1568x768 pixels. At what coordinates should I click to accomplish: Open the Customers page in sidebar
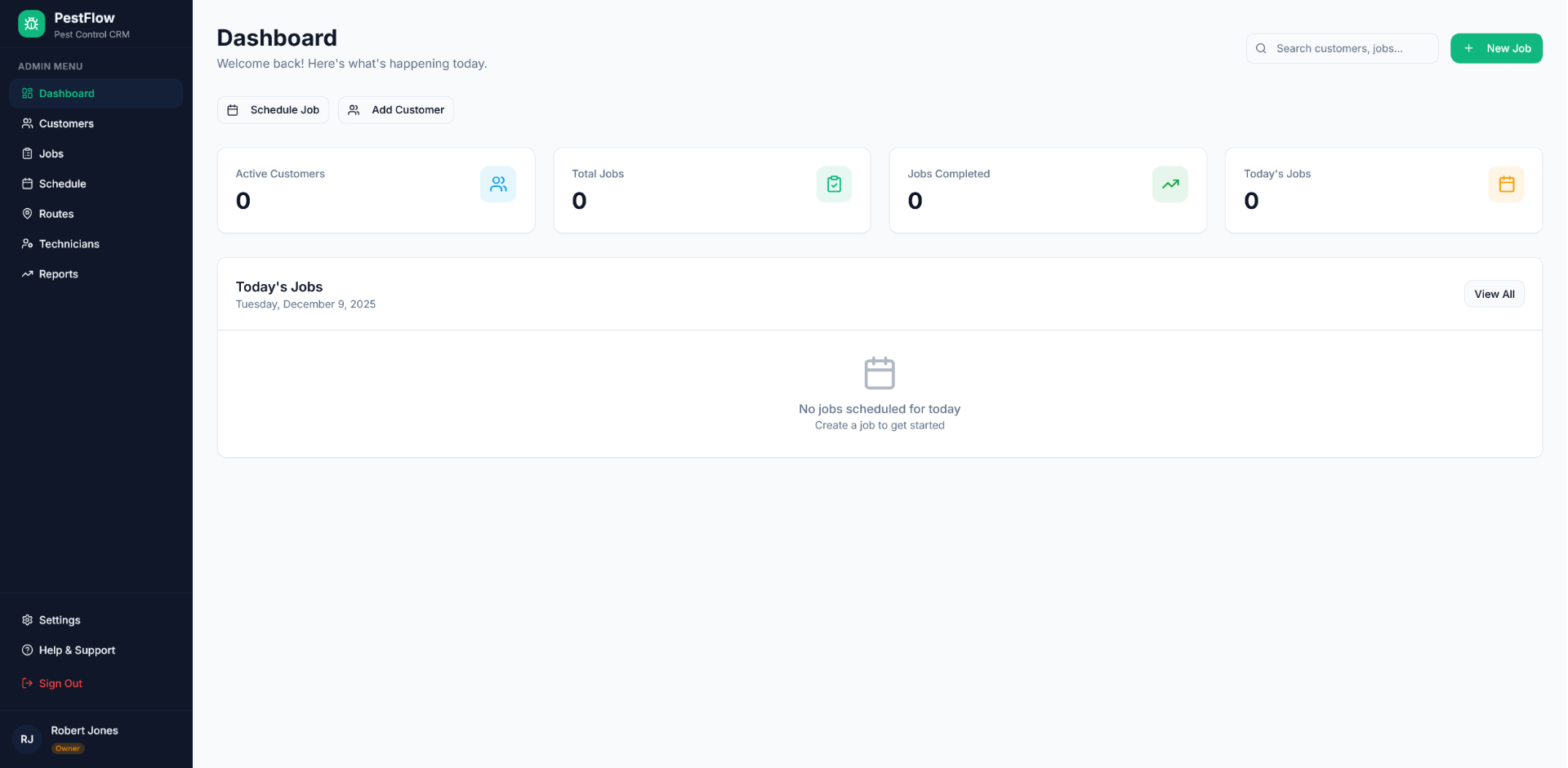click(x=96, y=123)
